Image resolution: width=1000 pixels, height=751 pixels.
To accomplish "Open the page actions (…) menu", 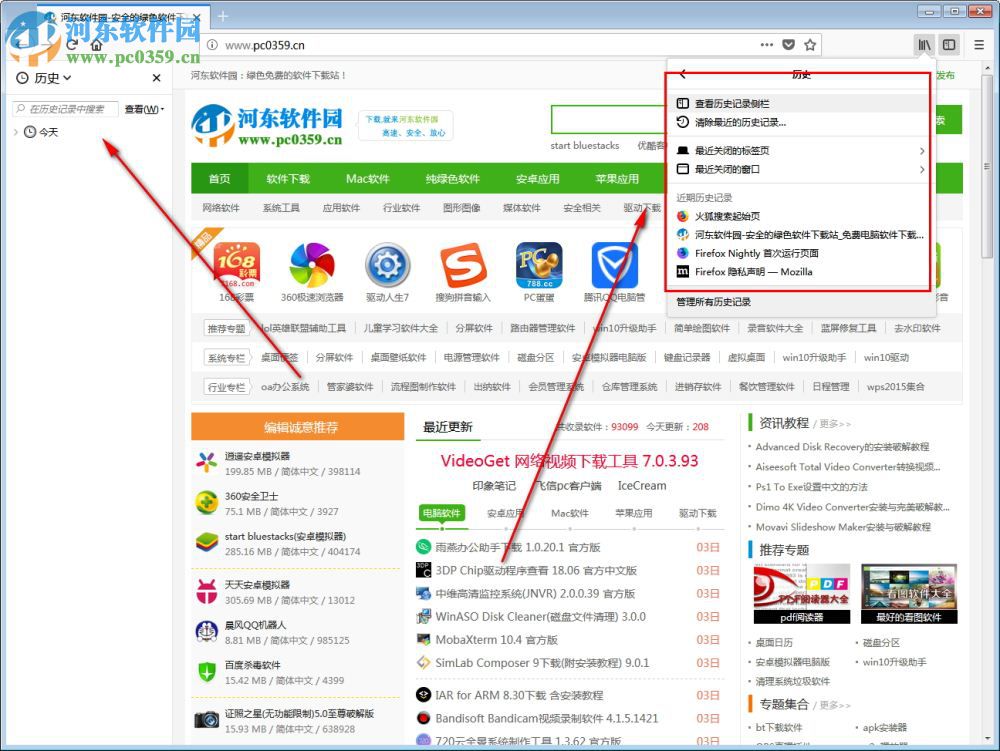I will point(766,44).
